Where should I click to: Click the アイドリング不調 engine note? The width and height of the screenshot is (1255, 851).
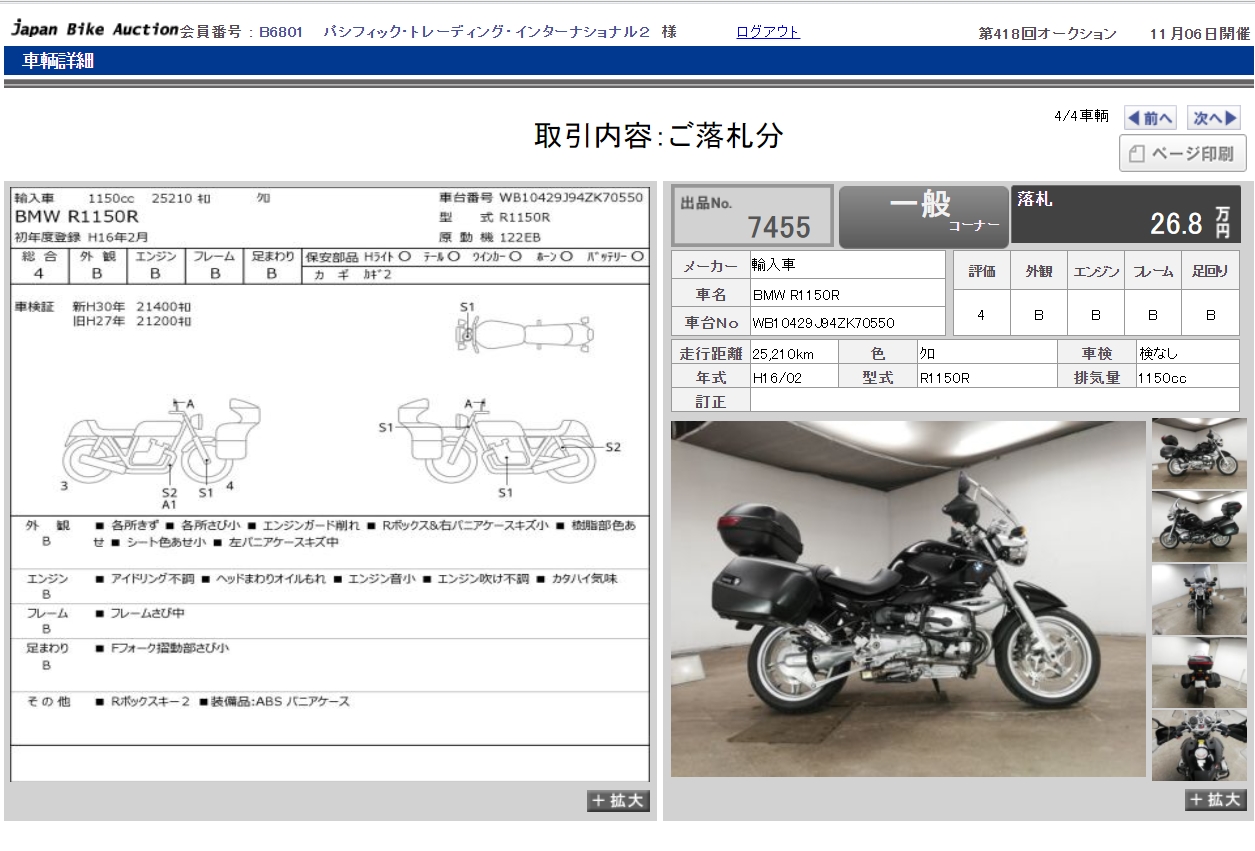pos(144,579)
